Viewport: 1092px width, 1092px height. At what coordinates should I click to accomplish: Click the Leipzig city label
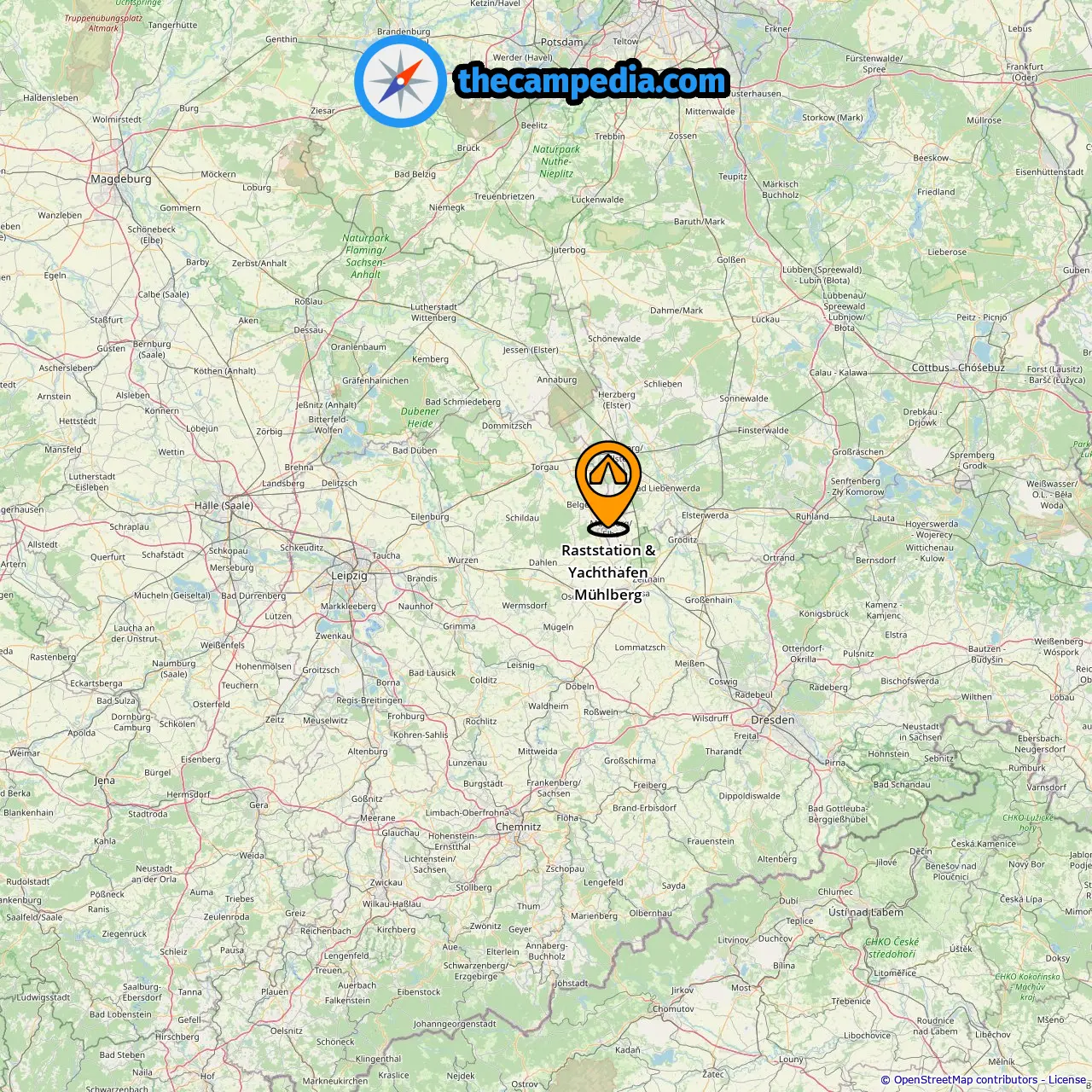pyautogui.click(x=349, y=576)
